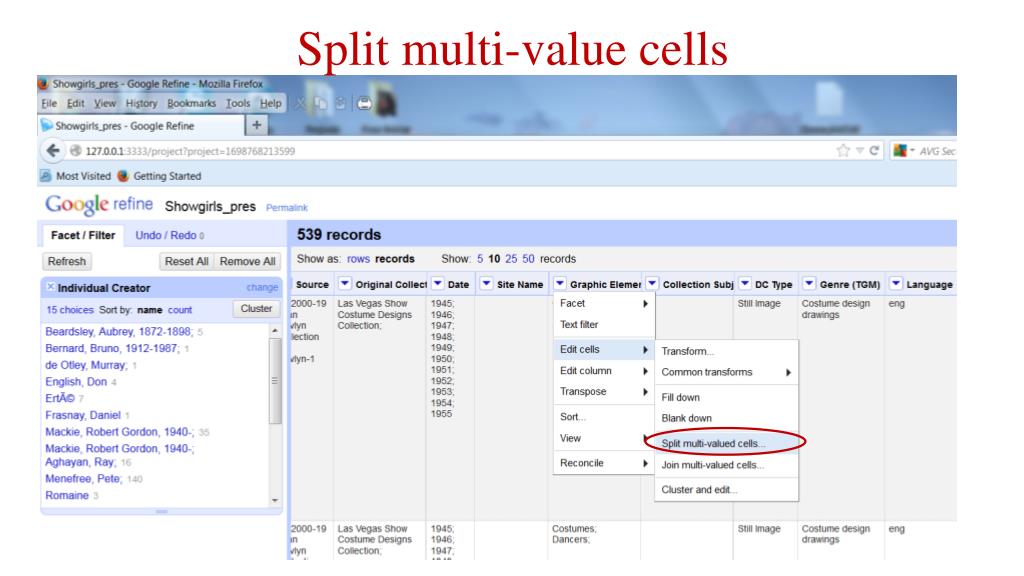Click the Firefox back arrow button
1024x576 pixels.
(53, 151)
